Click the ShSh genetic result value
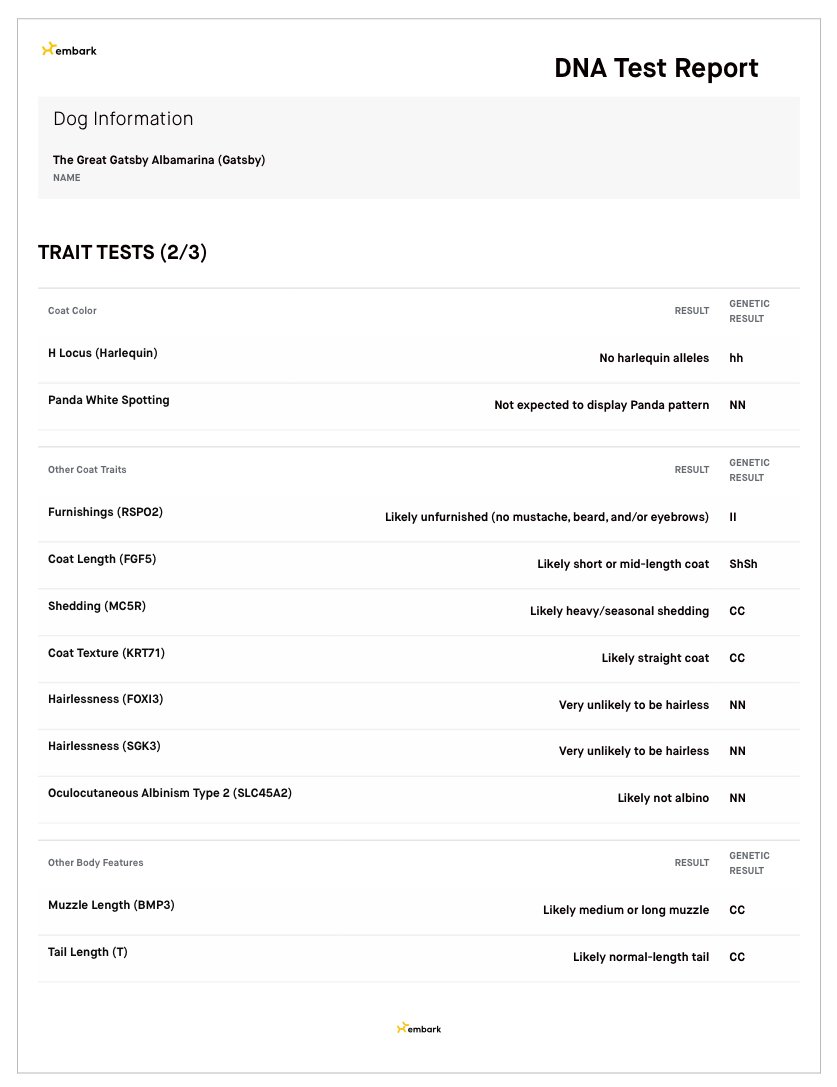This screenshot has width=837, height=1087. coord(743,564)
